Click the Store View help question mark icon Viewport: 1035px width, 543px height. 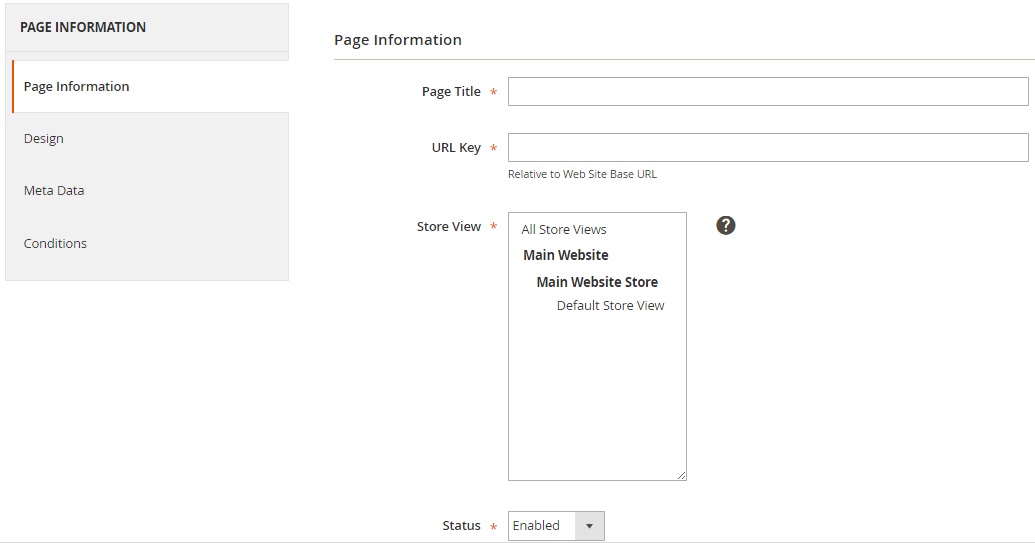[x=725, y=226]
